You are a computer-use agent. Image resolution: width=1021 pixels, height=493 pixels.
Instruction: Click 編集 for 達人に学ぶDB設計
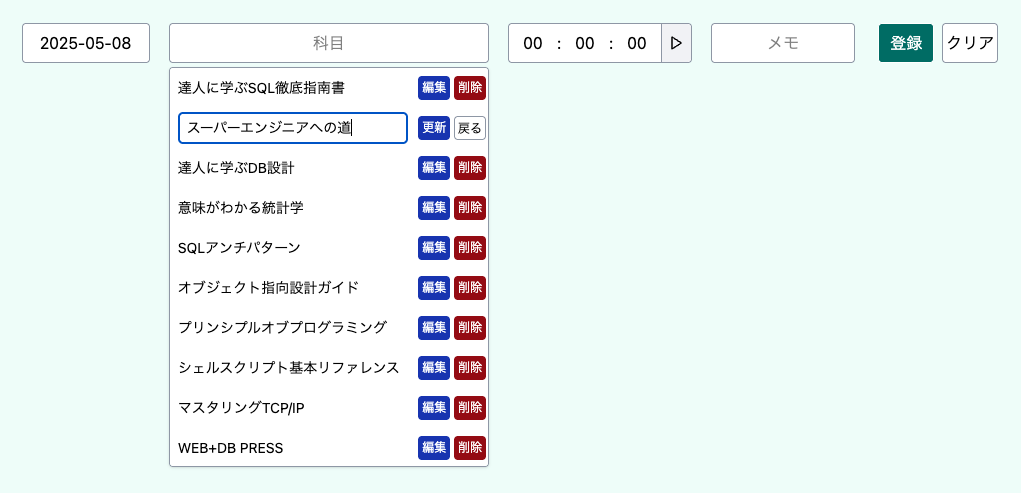click(434, 168)
